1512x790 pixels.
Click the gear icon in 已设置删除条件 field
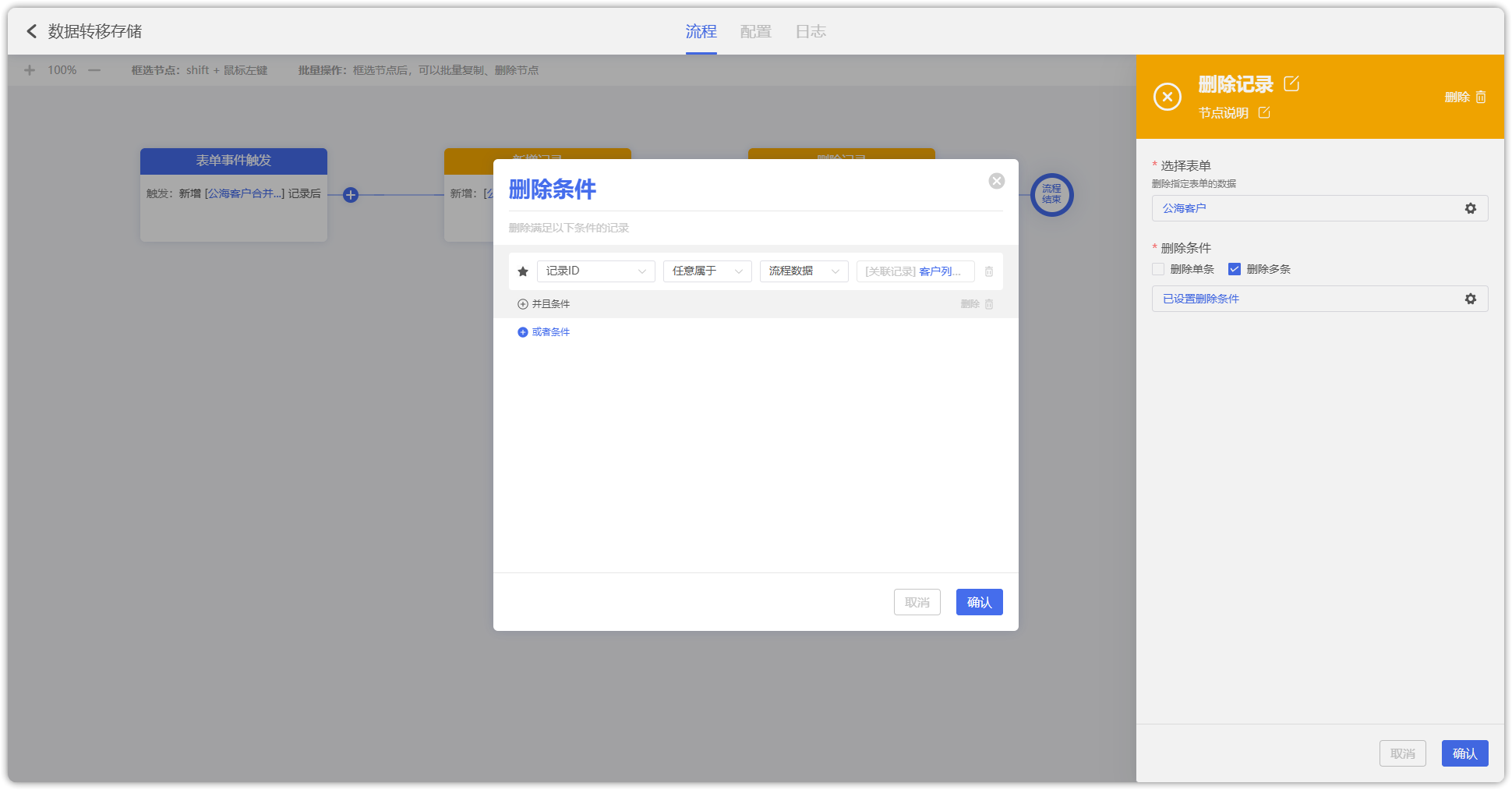[x=1470, y=299]
